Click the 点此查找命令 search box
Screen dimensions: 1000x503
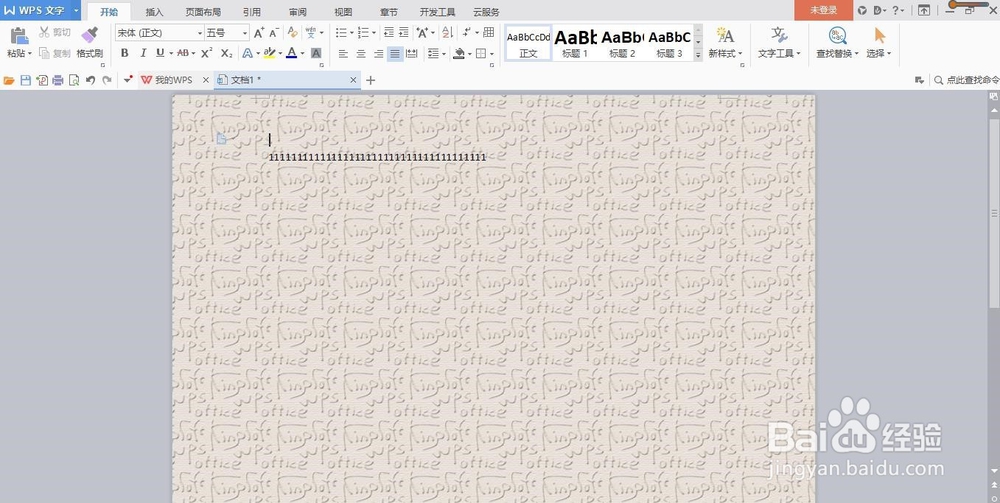click(967, 80)
